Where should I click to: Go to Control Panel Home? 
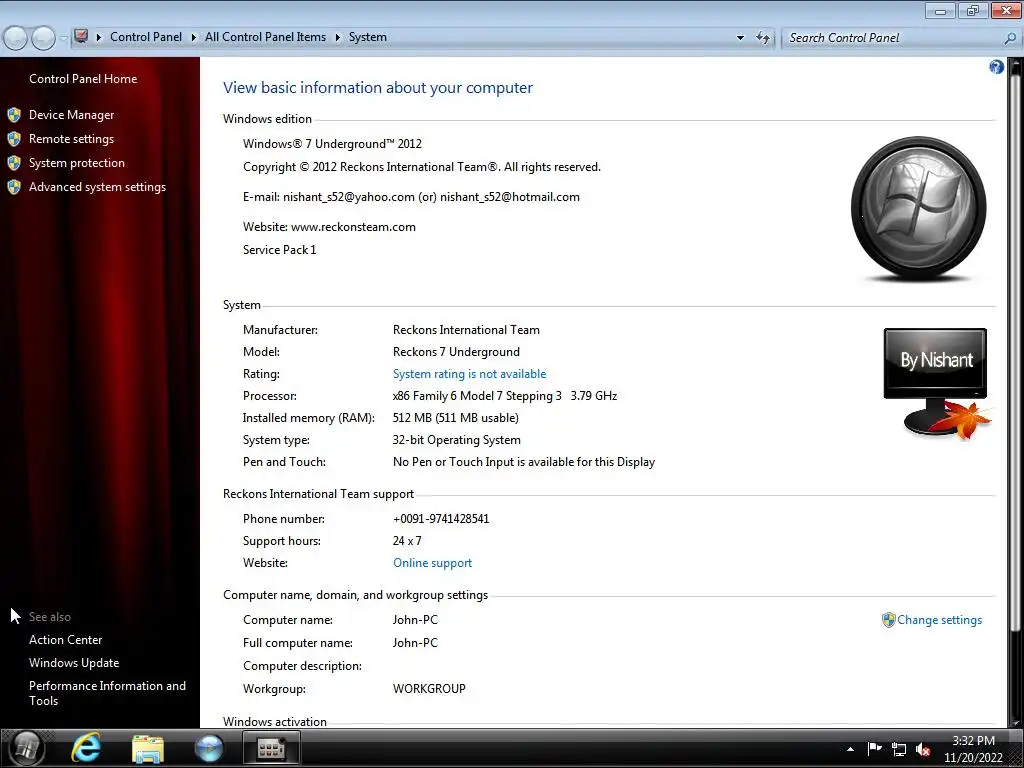click(83, 79)
